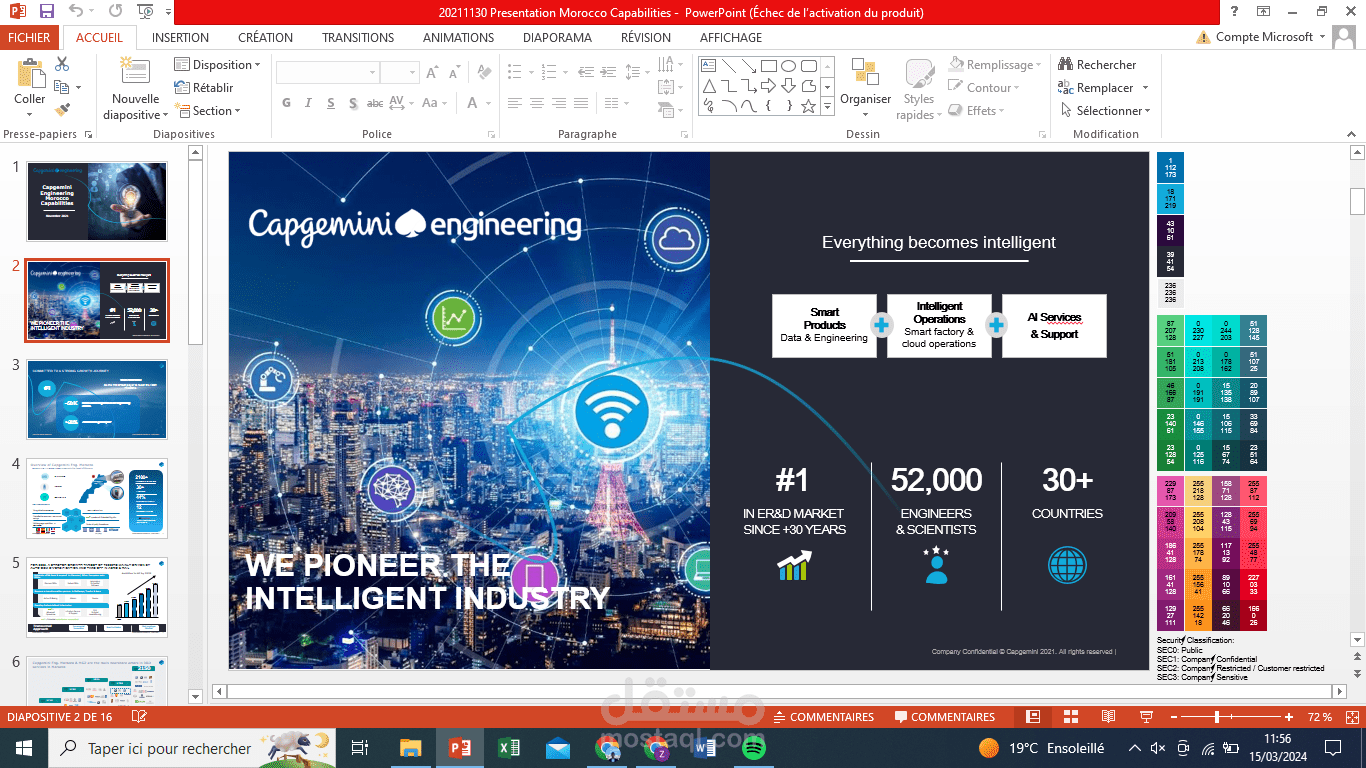Toggle bold G formatting
Screen dimensions: 1366x768
[x=286, y=103]
